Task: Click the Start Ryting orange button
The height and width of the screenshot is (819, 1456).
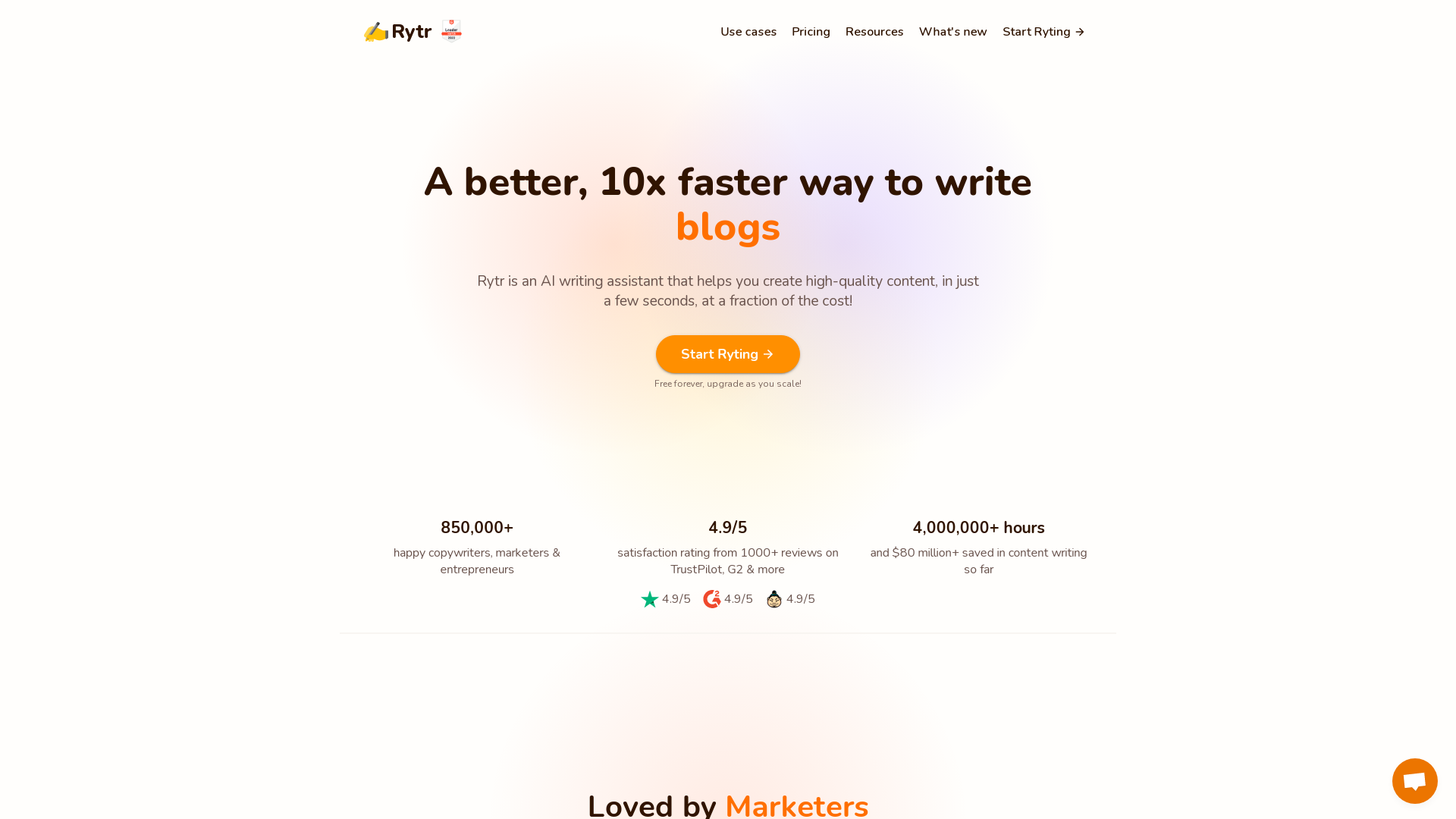Action: click(728, 354)
